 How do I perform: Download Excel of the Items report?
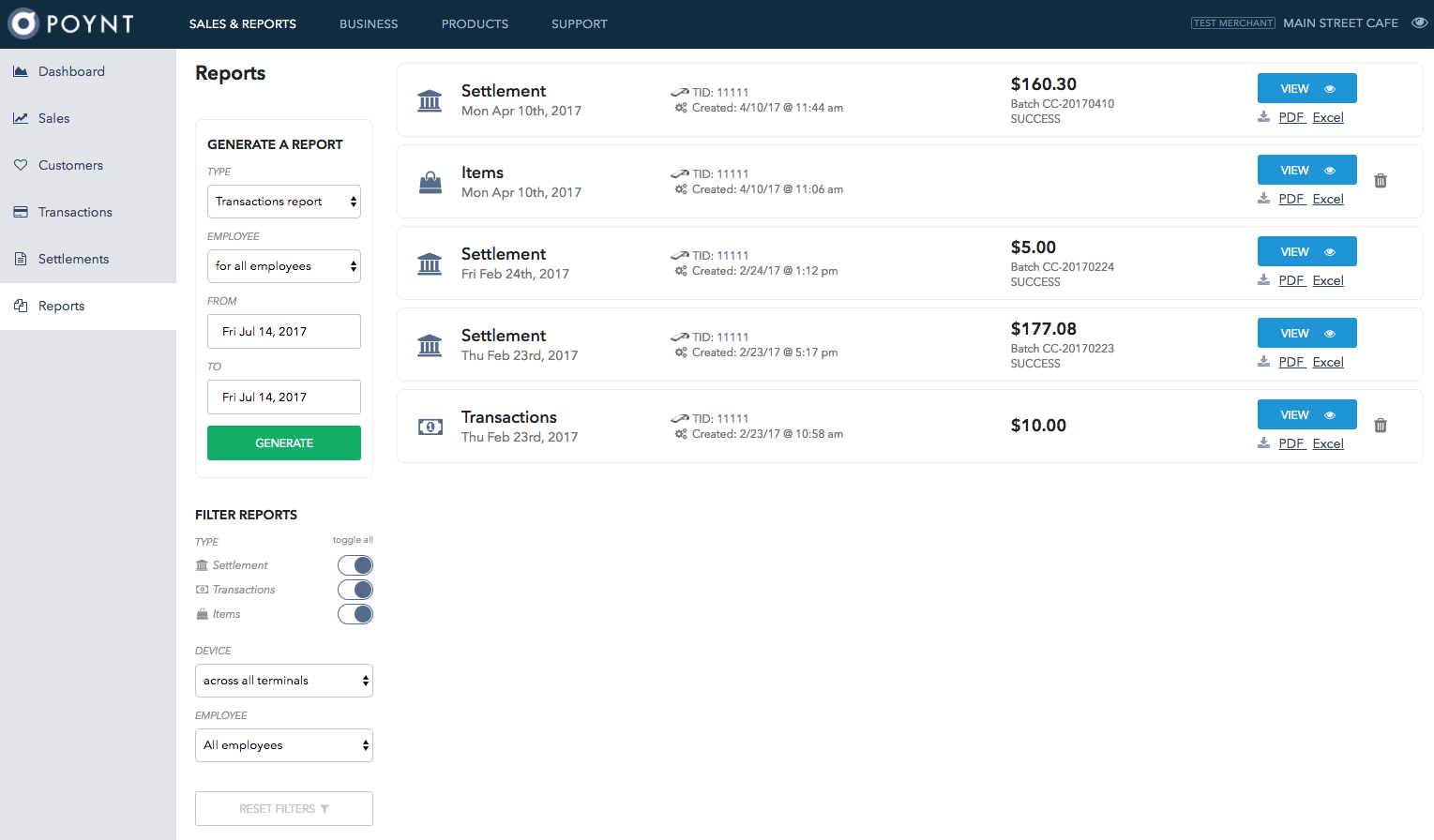[1328, 199]
